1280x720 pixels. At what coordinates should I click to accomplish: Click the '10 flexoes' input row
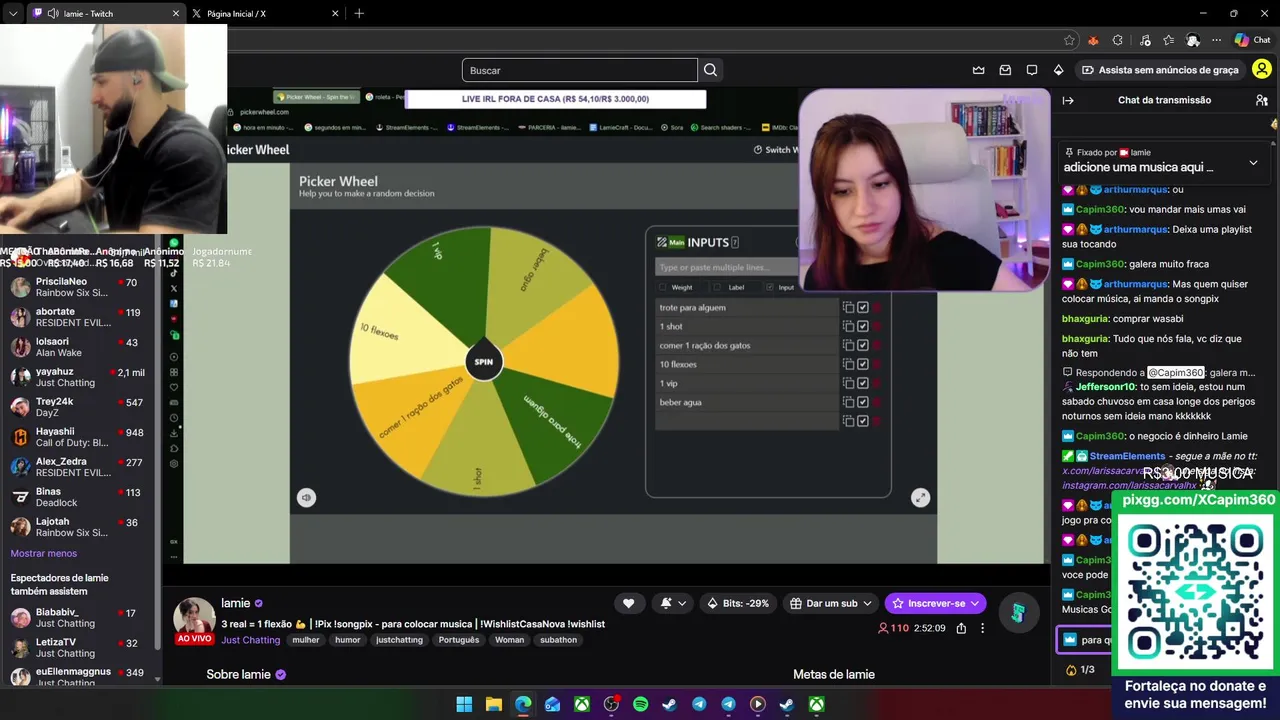tap(747, 364)
